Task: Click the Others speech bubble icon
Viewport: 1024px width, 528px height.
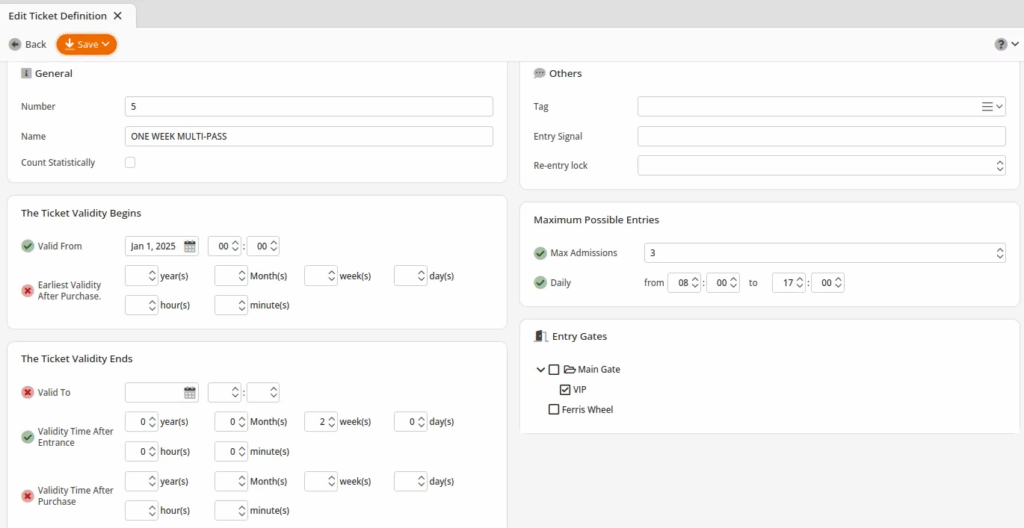Action: [x=539, y=73]
